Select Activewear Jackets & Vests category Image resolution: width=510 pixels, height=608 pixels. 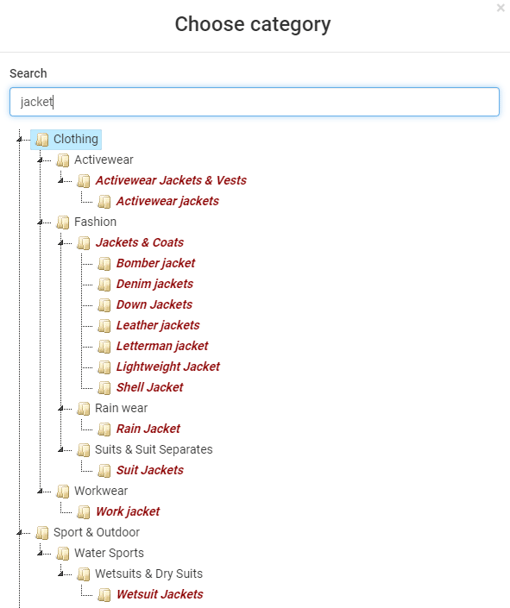pyautogui.click(x=171, y=180)
